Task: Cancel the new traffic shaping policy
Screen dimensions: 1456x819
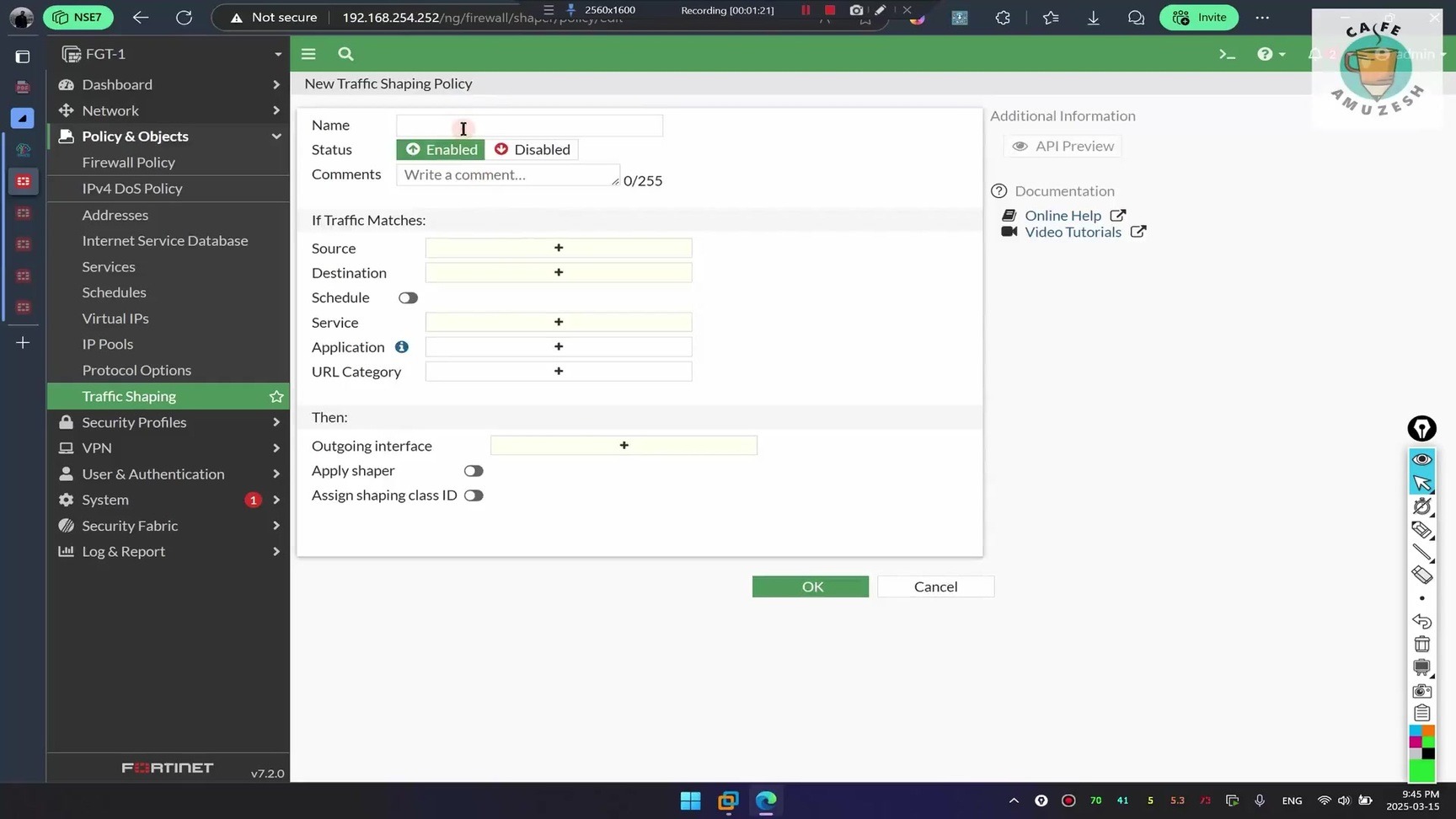Action: (935, 586)
